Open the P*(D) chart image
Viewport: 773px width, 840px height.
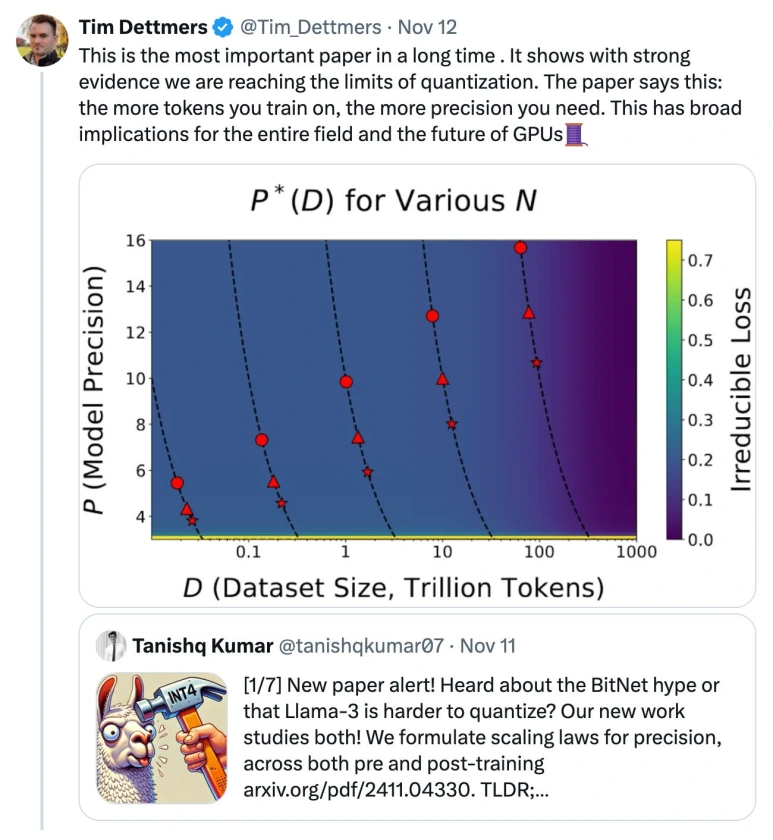coord(417,386)
